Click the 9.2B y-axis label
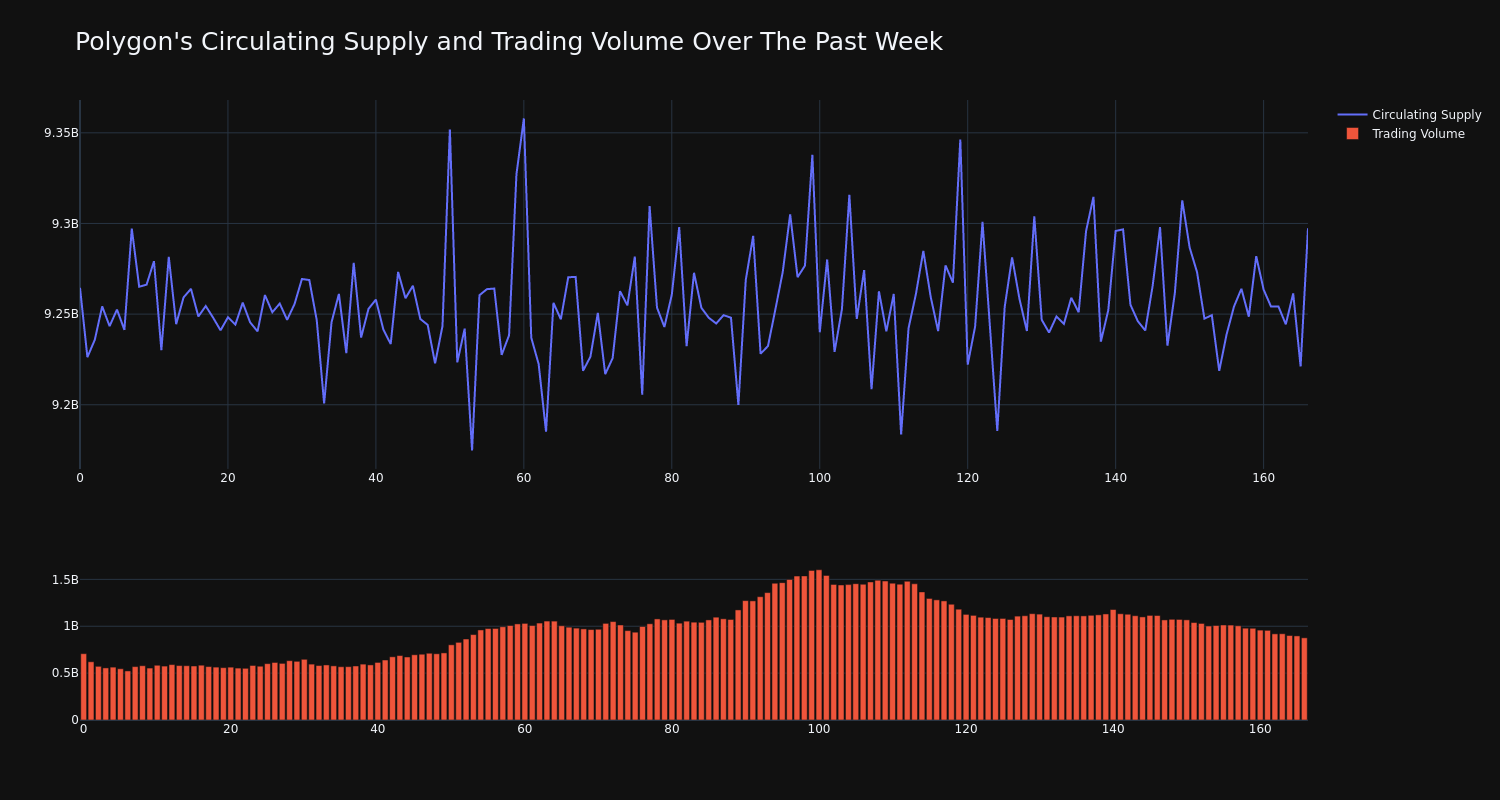The width and height of the screenshot is (1500, 800). click(x=65, y=405)
